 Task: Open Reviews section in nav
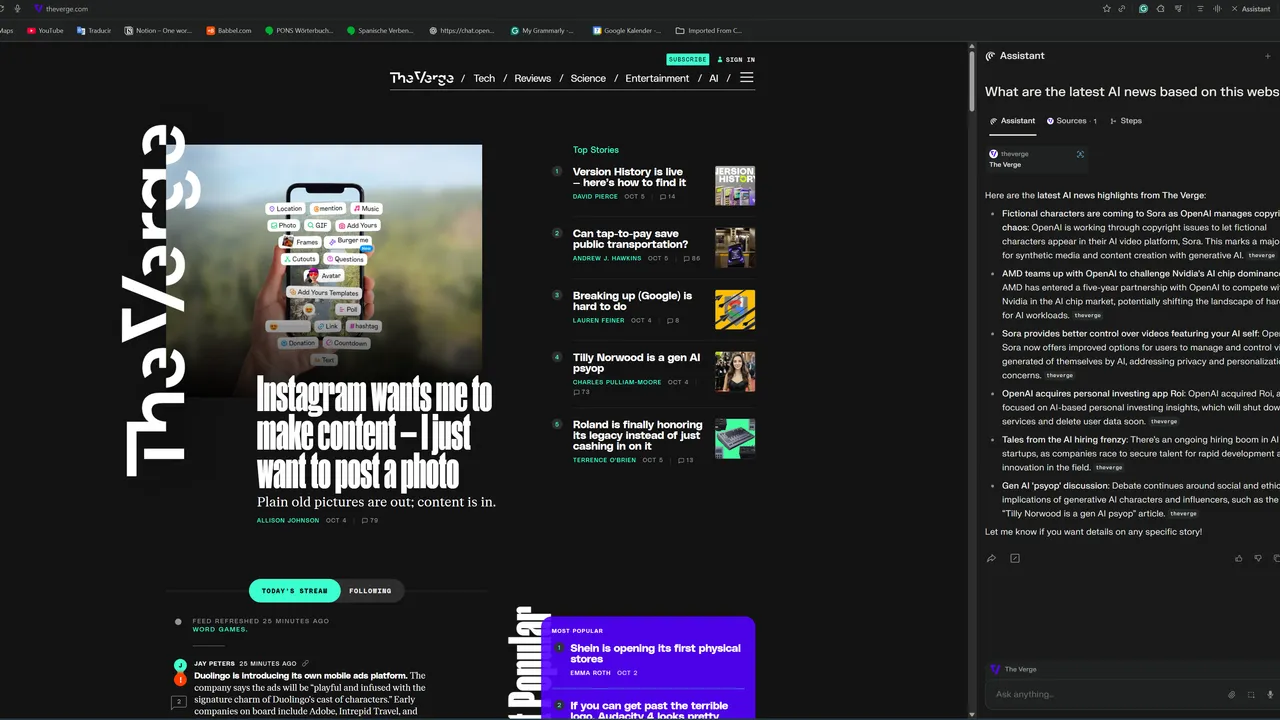(533, 78)
